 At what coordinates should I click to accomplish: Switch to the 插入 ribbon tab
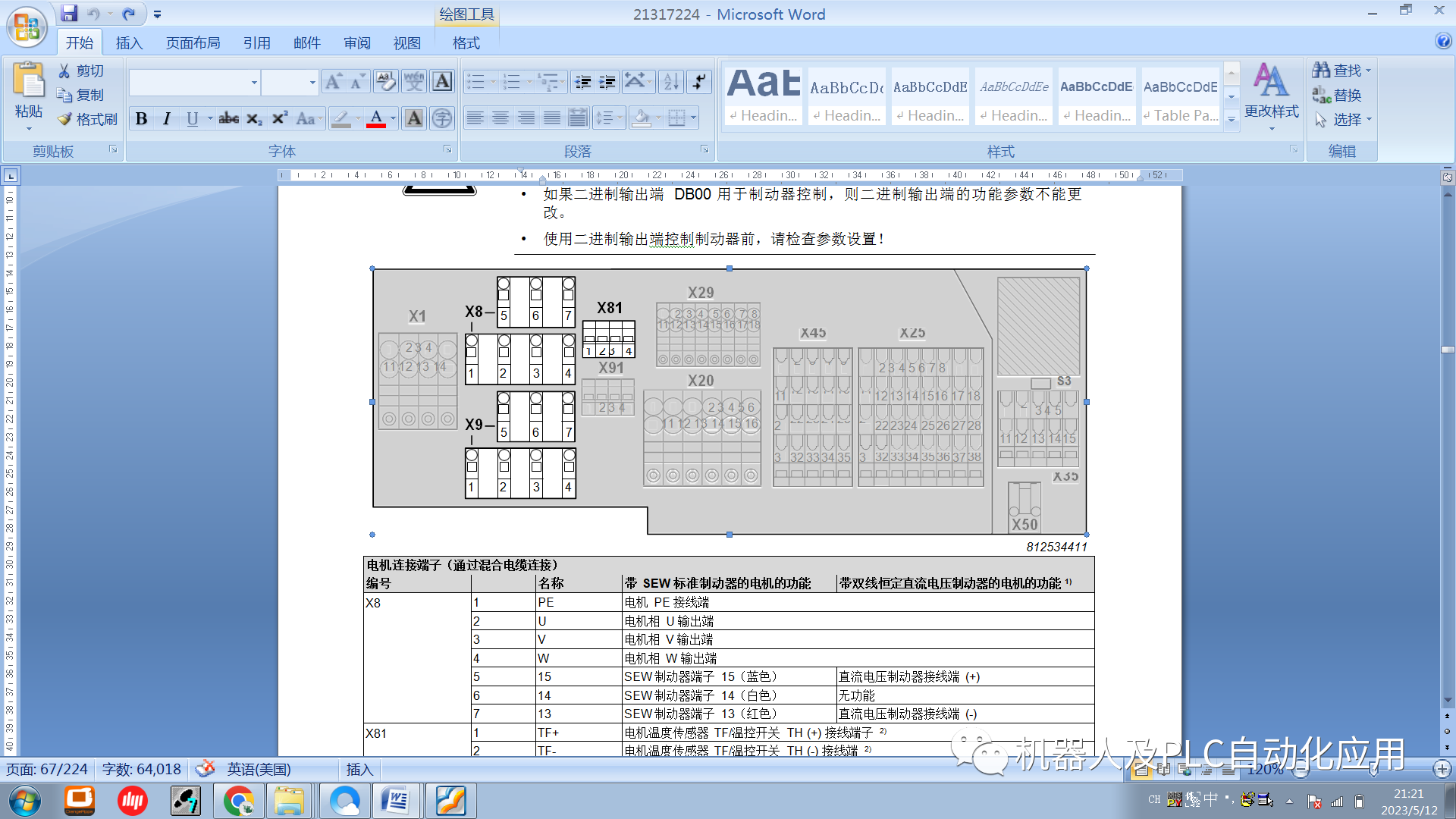click(x=129, y=42)
